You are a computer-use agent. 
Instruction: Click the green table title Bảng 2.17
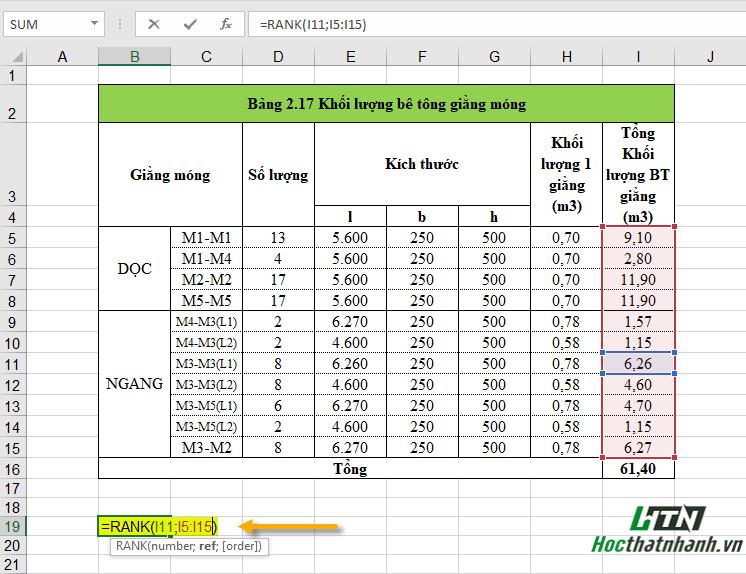coord(386,104)
